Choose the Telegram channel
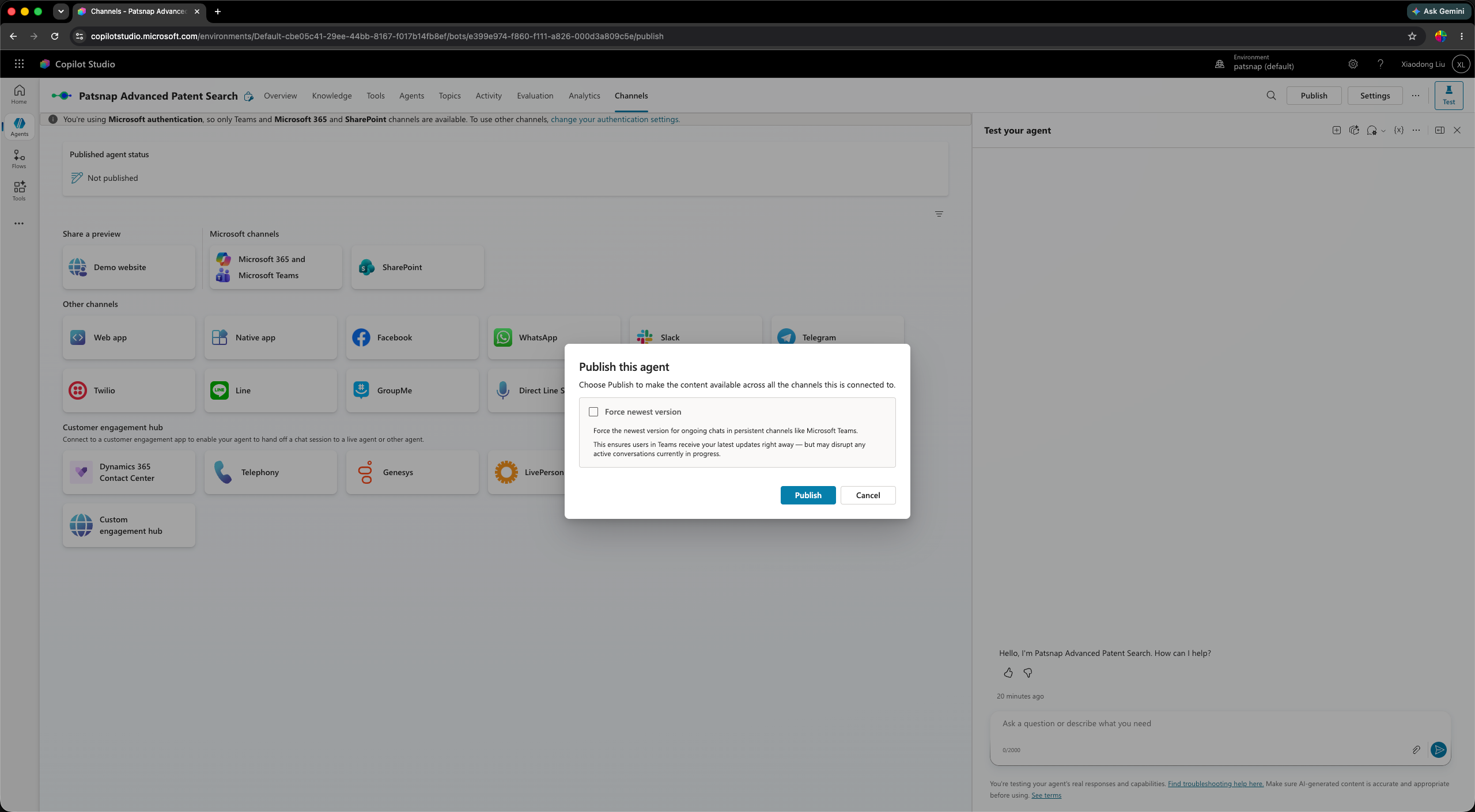Viewport: 1475px width, 812px height. coord(838,337)
